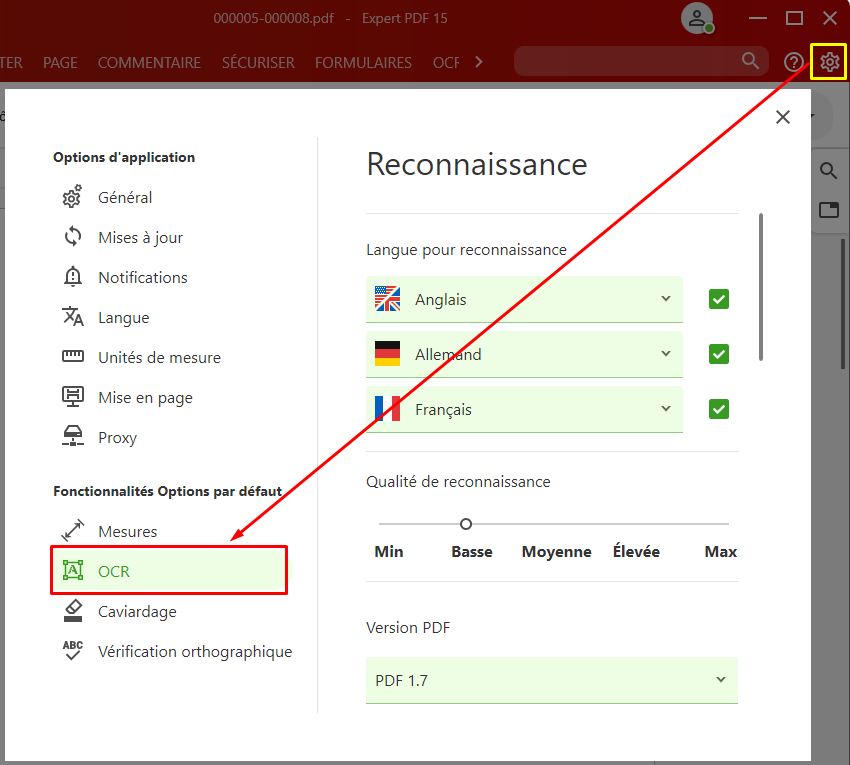Open the PAGE ribbon tab
The width and height of the screenshot is (850, 765).
[x=60, y=63]
